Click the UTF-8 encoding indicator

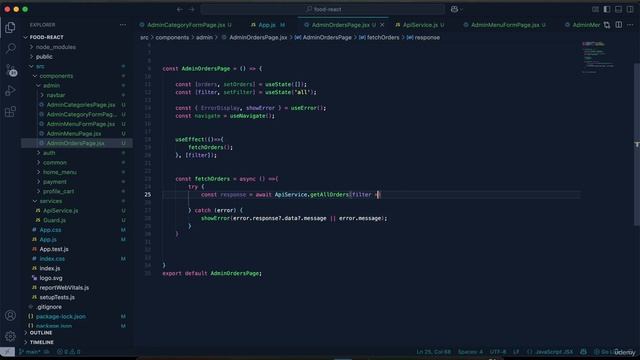498,351
